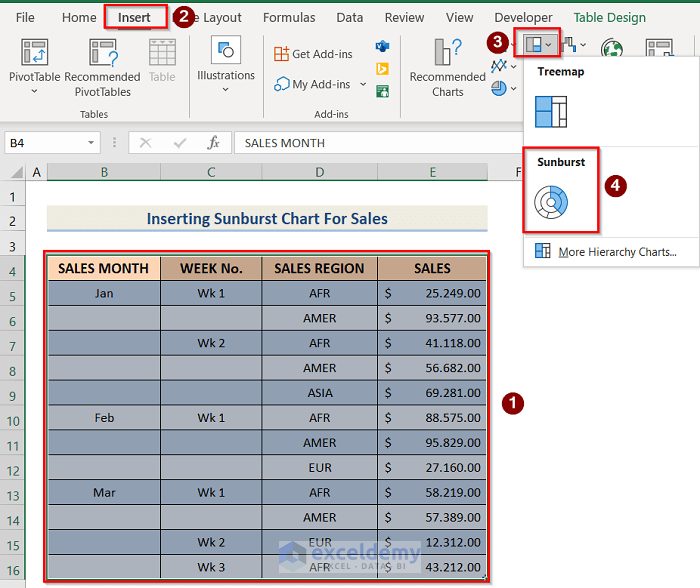Switch to the Insert tab
The height and width of the screenshot is (588, 700).
pyautogui.click(x=134, y=17)
